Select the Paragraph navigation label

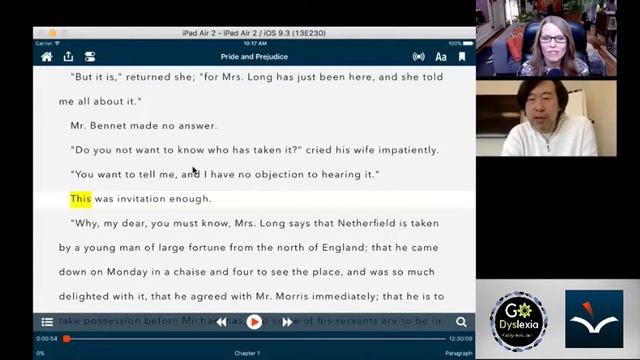coord(459,353)
